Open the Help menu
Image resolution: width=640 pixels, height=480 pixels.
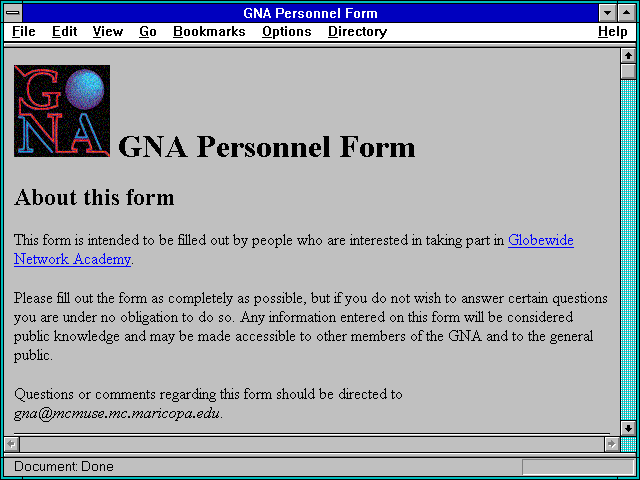click(x=613, y=32)
